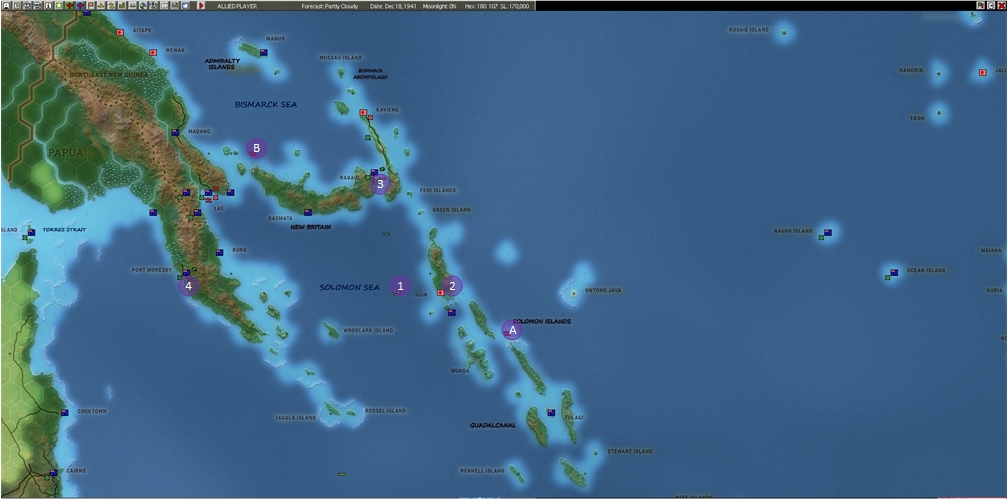Viewport: 1008px width, 499px height.
Task: Click the red end-turn arrow in toolbar
Action: [x=201, y=6]
